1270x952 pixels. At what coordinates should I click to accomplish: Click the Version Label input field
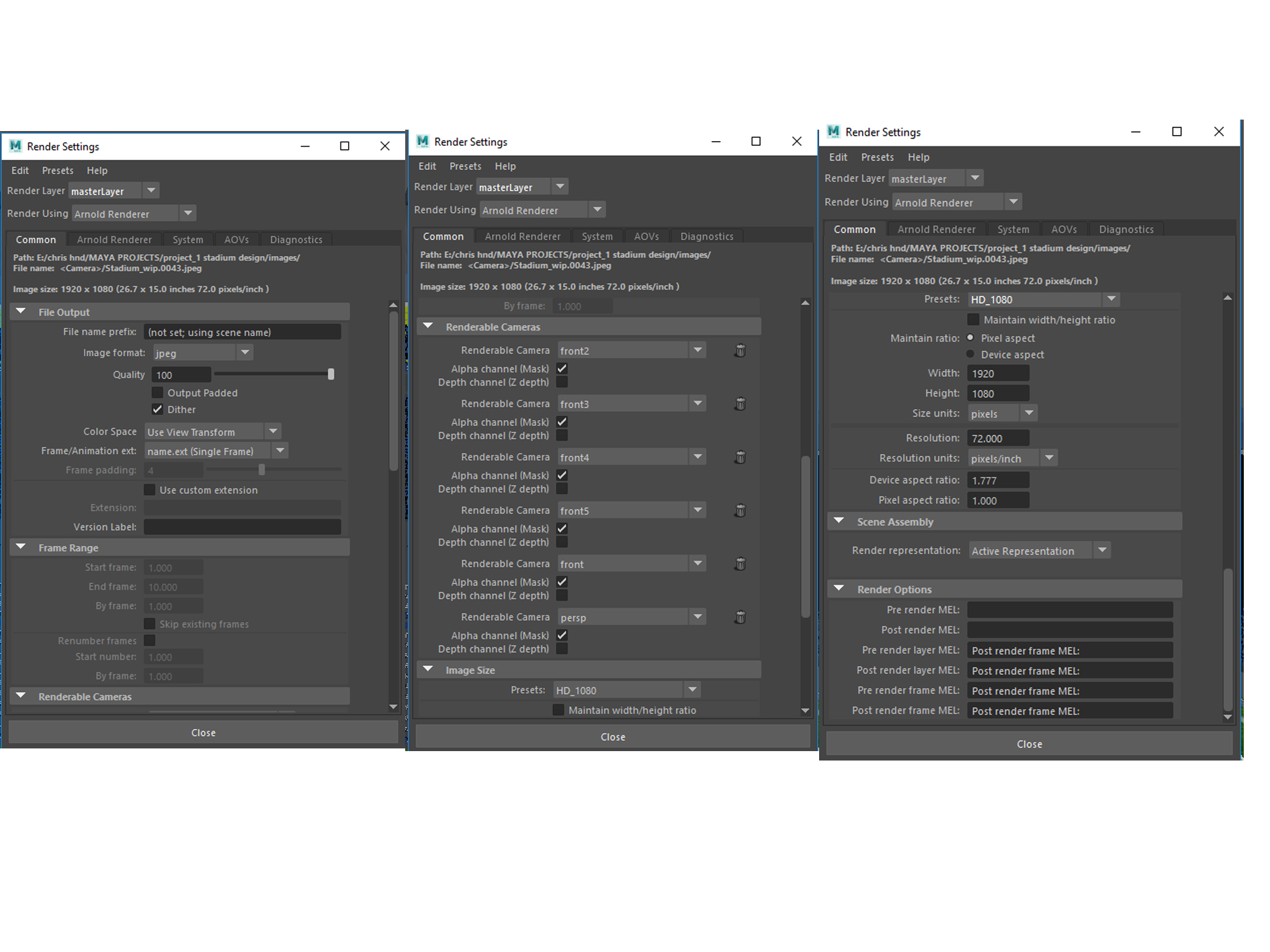tap(243, 527)
